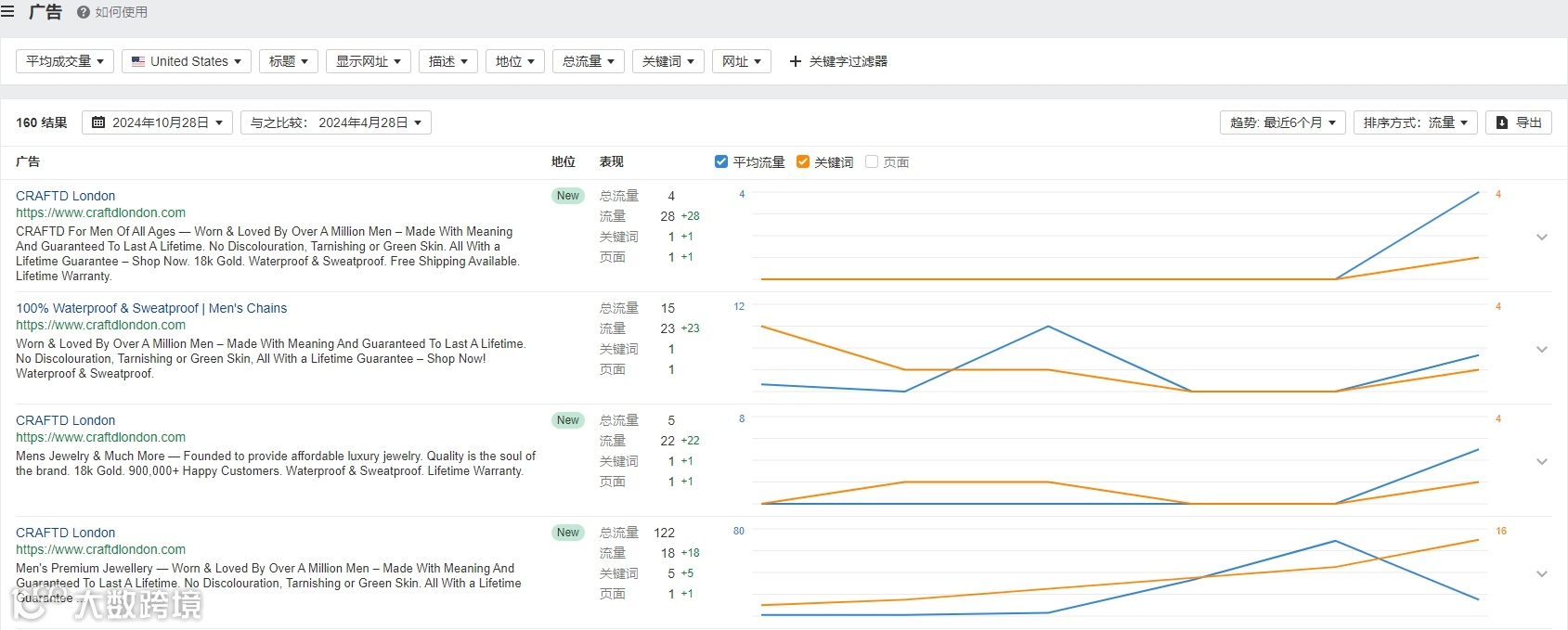Viewport: 1568px width, 630px height.
Task: Click the 如何使用 help link
Action: [122, 12]
